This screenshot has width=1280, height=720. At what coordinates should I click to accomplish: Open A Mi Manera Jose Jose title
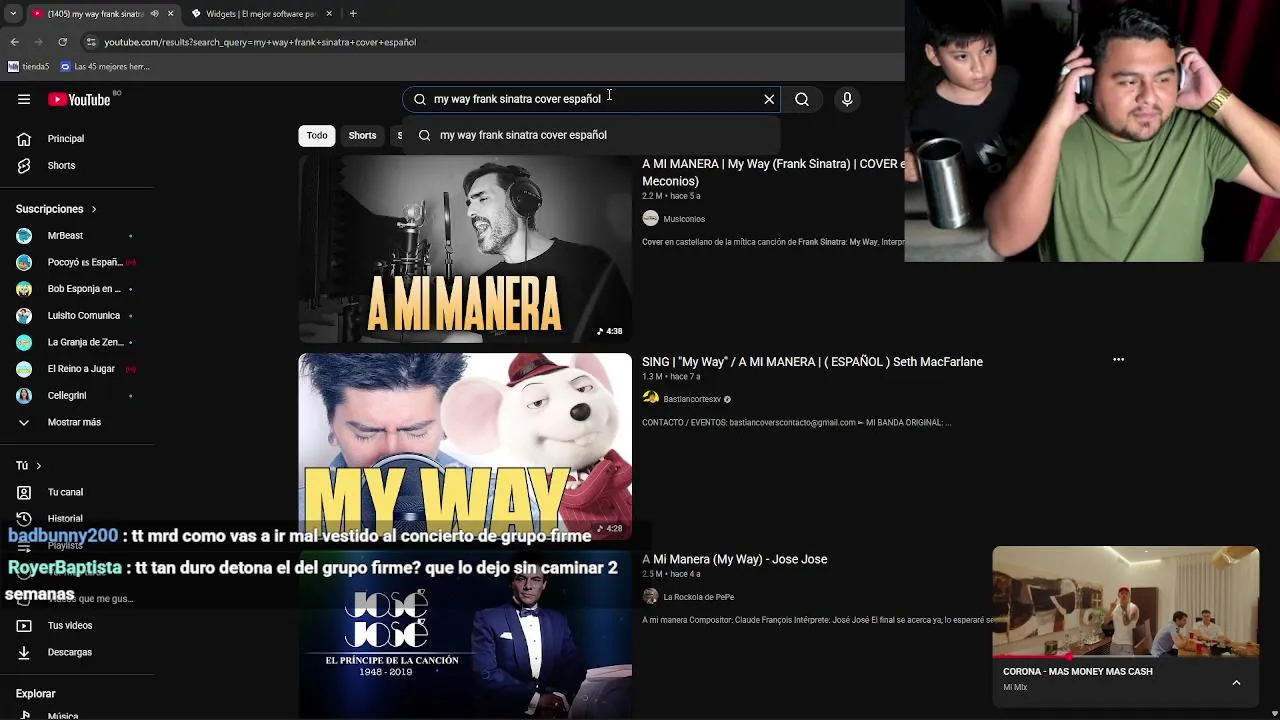(x=735, y=559)
